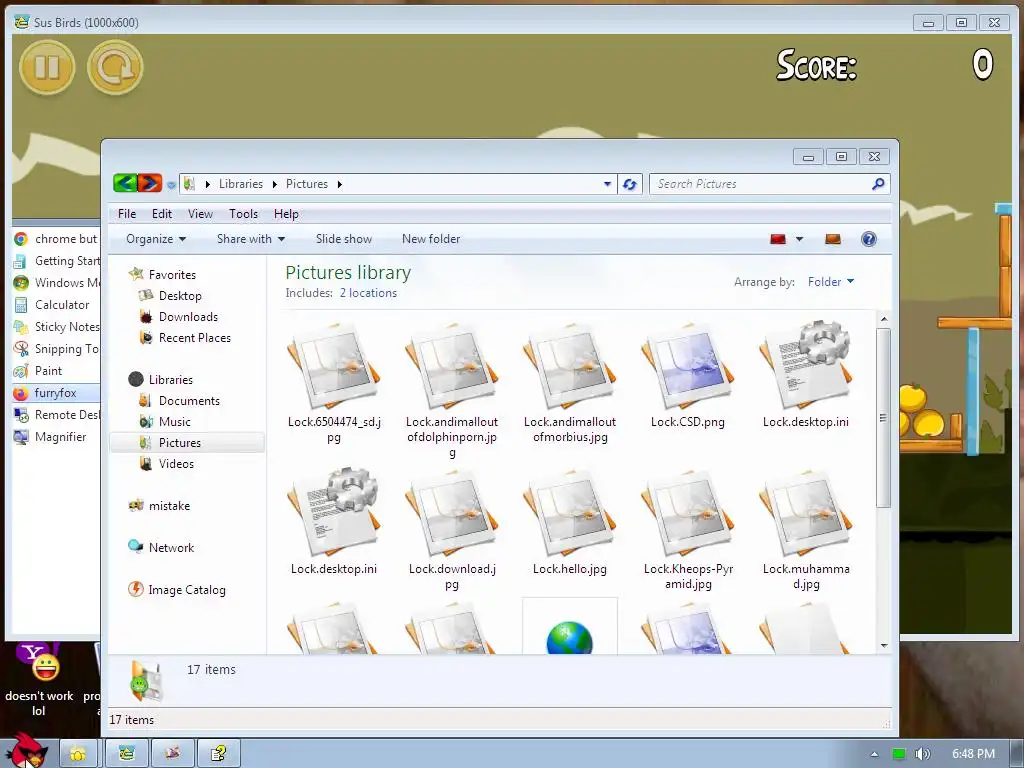The image size is (1024, 768).
Task: Open Downloads in Favorites
Action: click(188, 317)
